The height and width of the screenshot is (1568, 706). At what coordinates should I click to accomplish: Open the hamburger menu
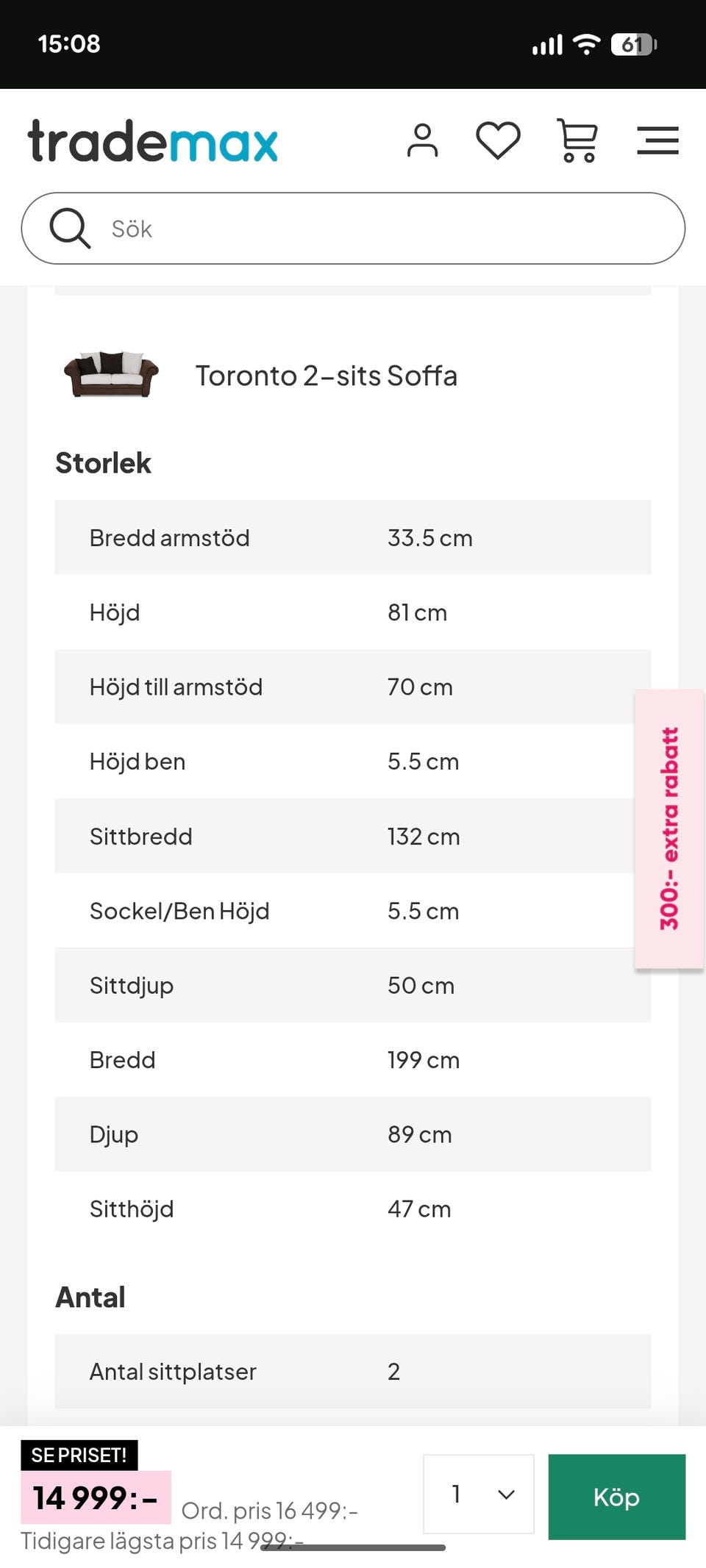[657, 140]
